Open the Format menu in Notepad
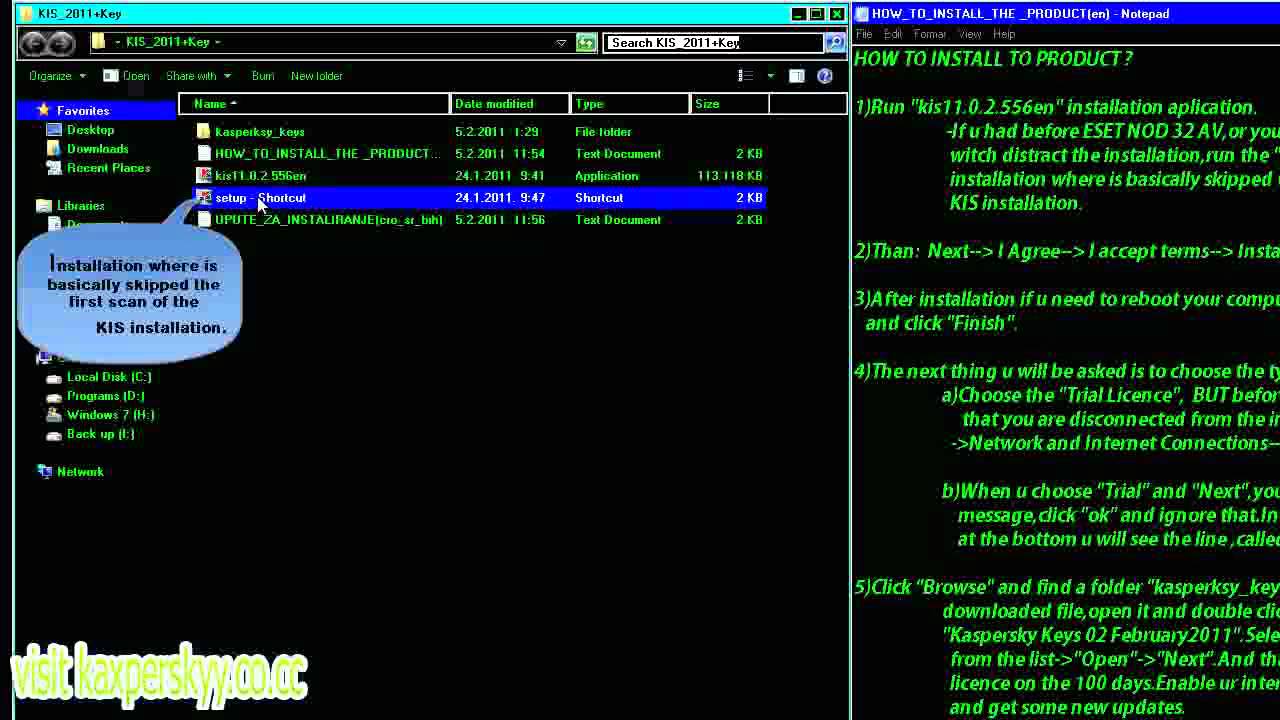 [929, 34]
